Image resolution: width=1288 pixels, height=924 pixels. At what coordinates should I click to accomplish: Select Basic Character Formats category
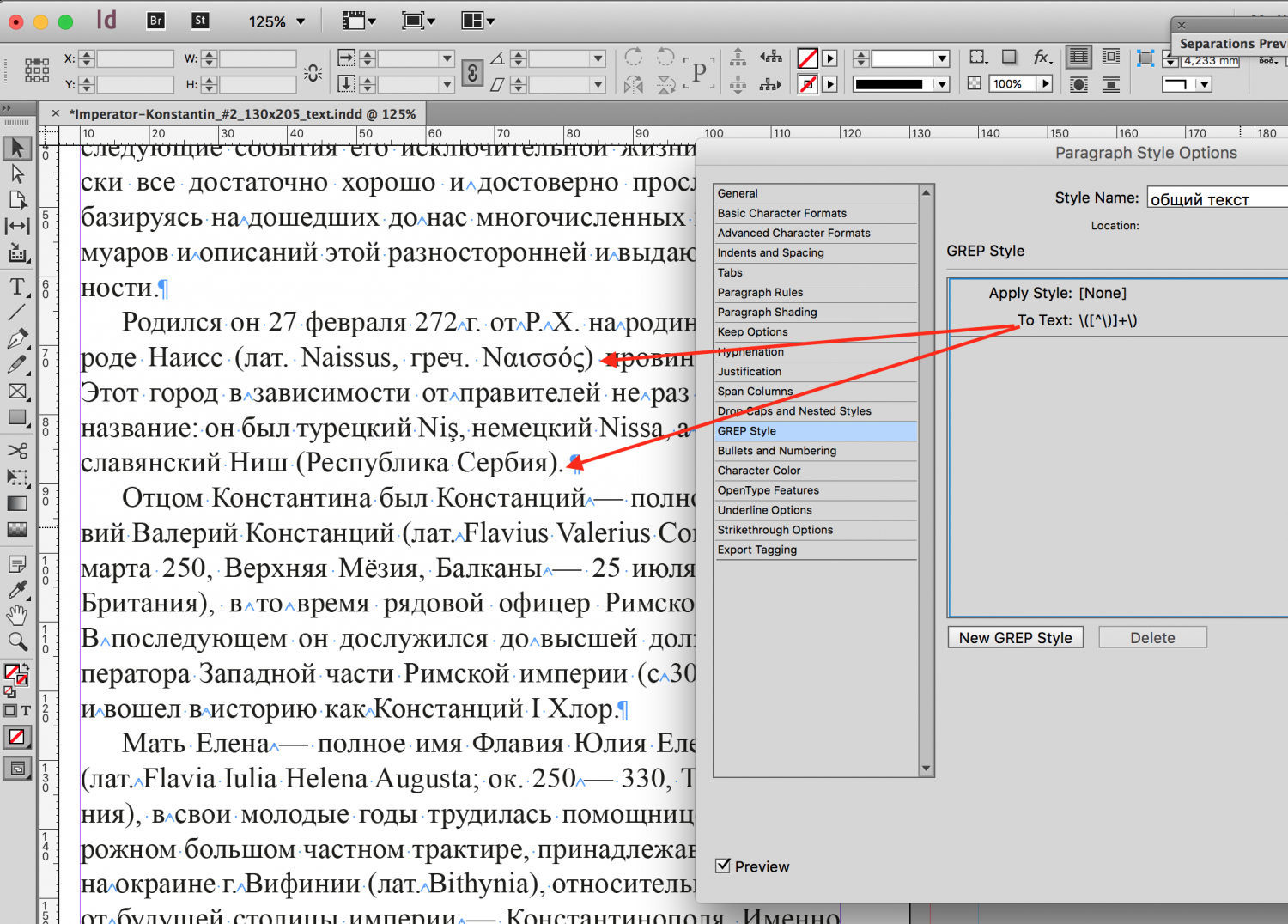click(x=782, y=213)
